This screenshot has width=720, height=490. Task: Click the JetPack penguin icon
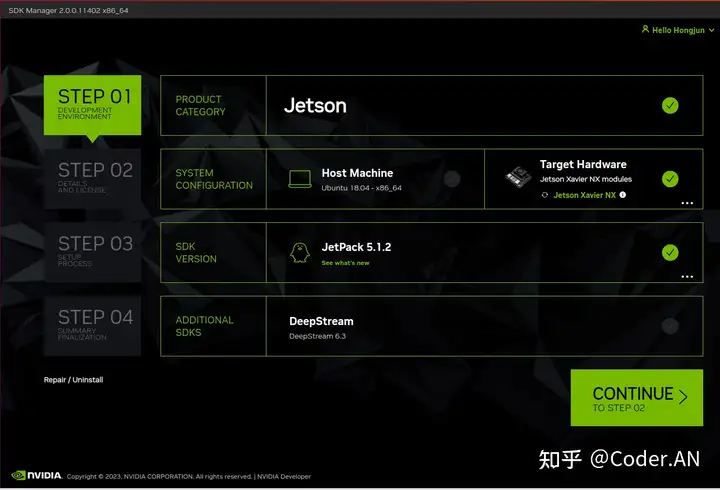coord(300,253)
